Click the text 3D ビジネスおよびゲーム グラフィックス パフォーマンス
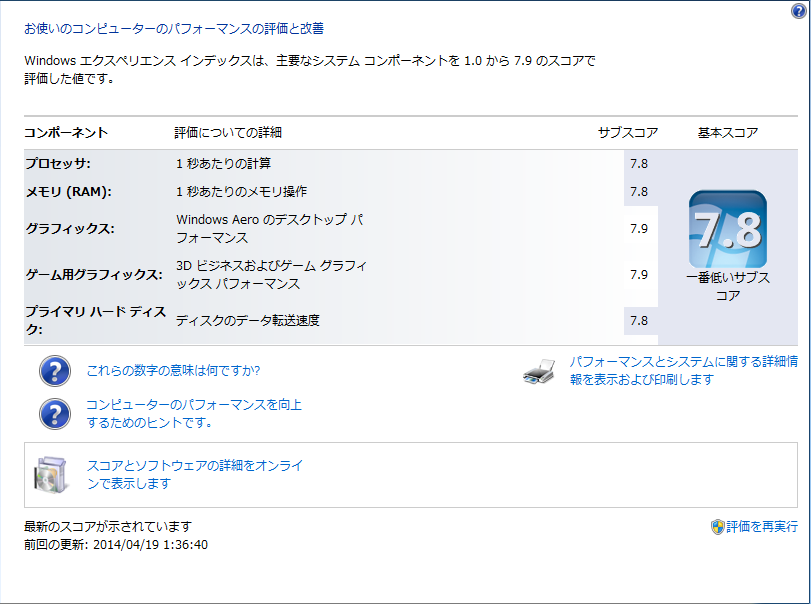The height and width of the screenshot is (604, 811). point(272,275)
